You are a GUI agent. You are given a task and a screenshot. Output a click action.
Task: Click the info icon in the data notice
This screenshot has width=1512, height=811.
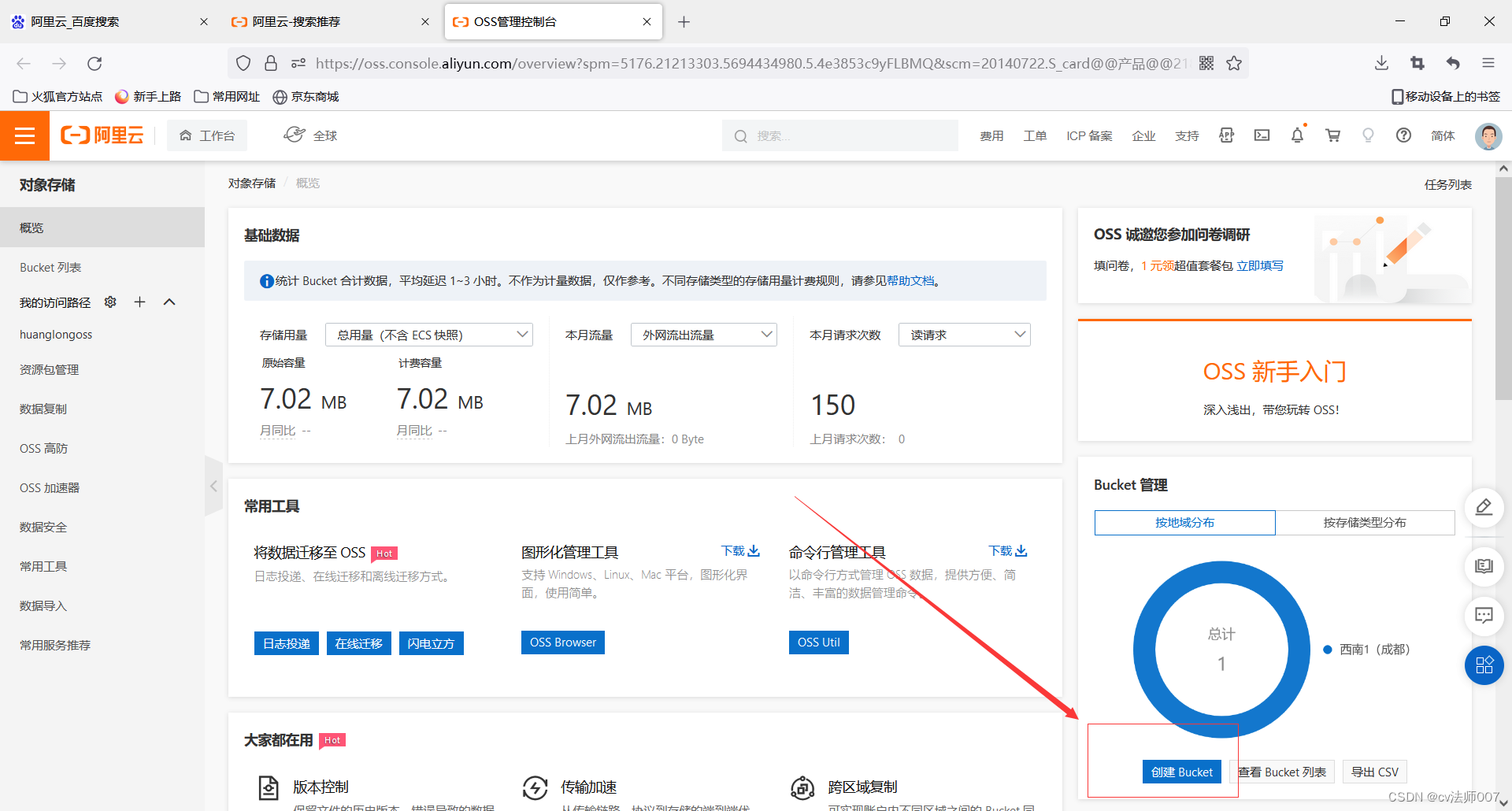click(266, 281)
